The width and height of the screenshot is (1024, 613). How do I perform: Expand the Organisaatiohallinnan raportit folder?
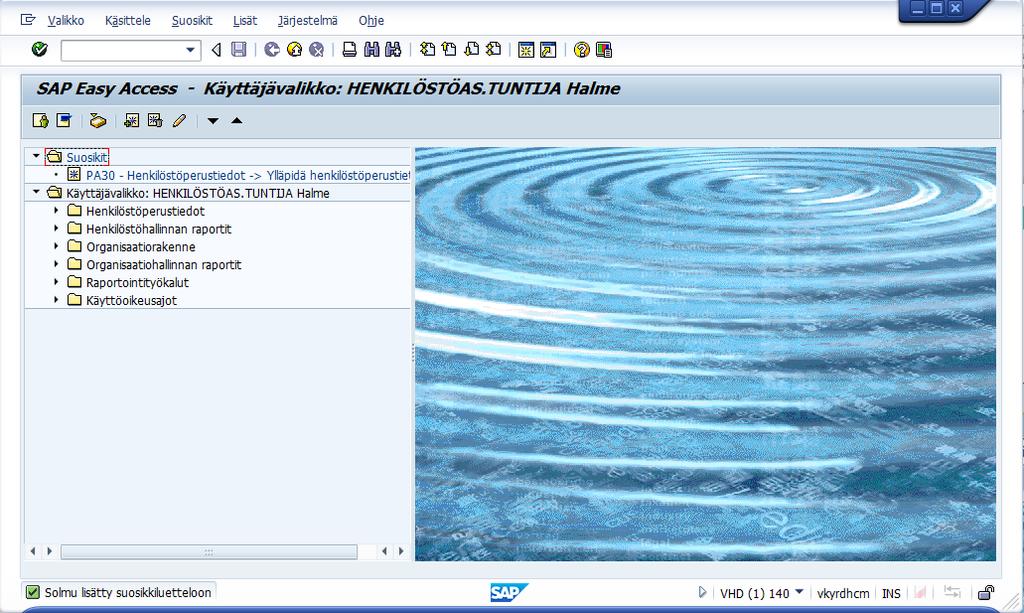[x=56, y=264]
